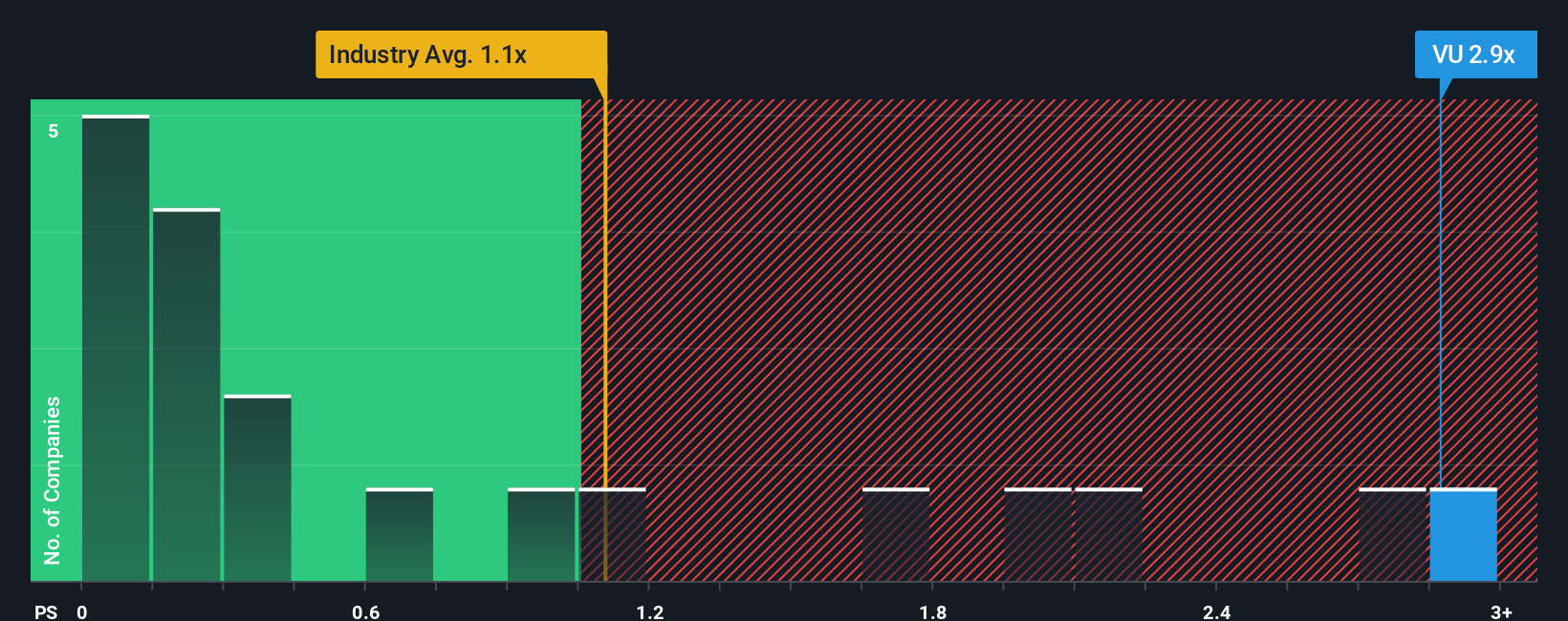Select the blue VU histogram bar
Viewport: 1568px width, 621px height.
point(1463,535)
